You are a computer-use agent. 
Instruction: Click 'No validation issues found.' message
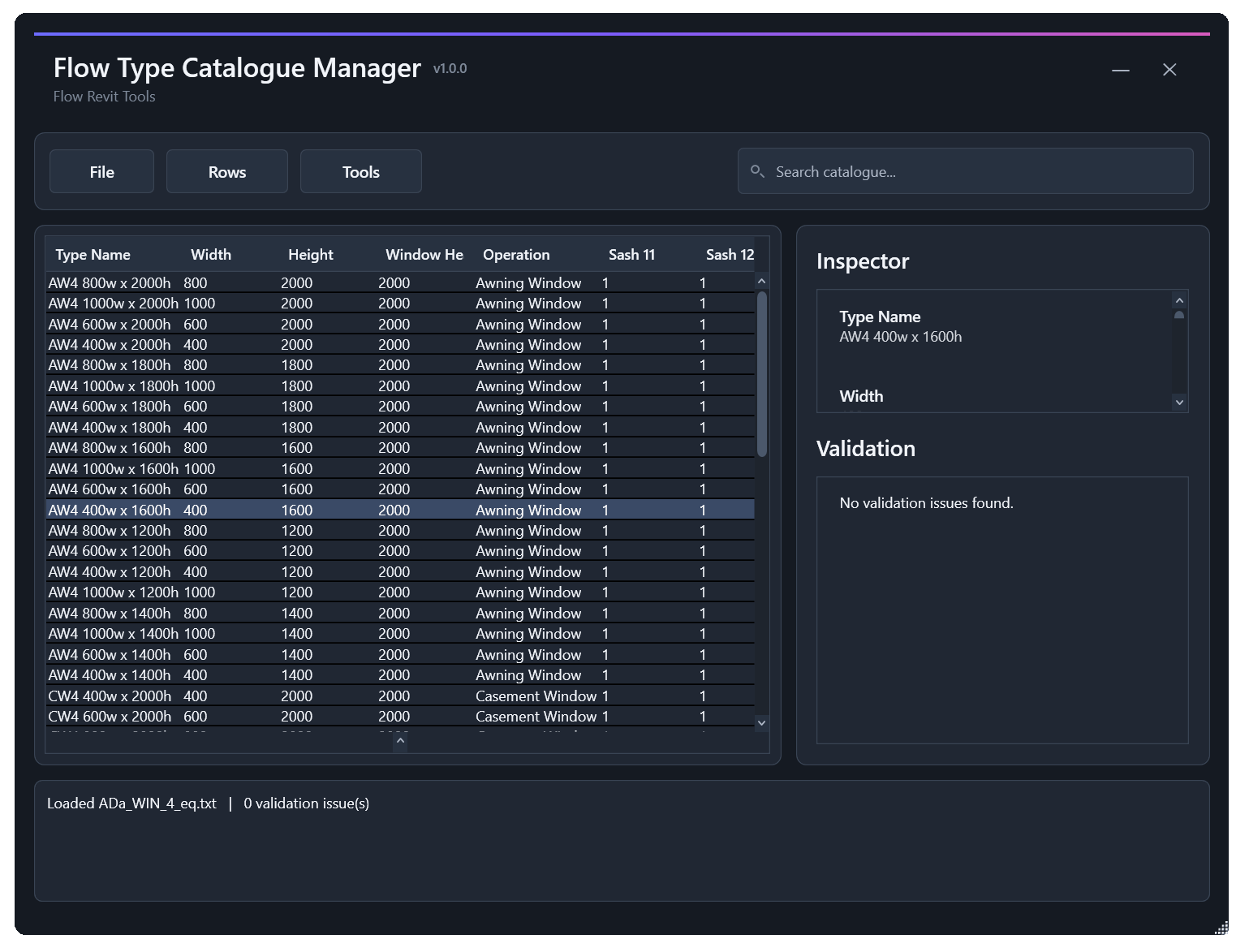tap(927, 503)
